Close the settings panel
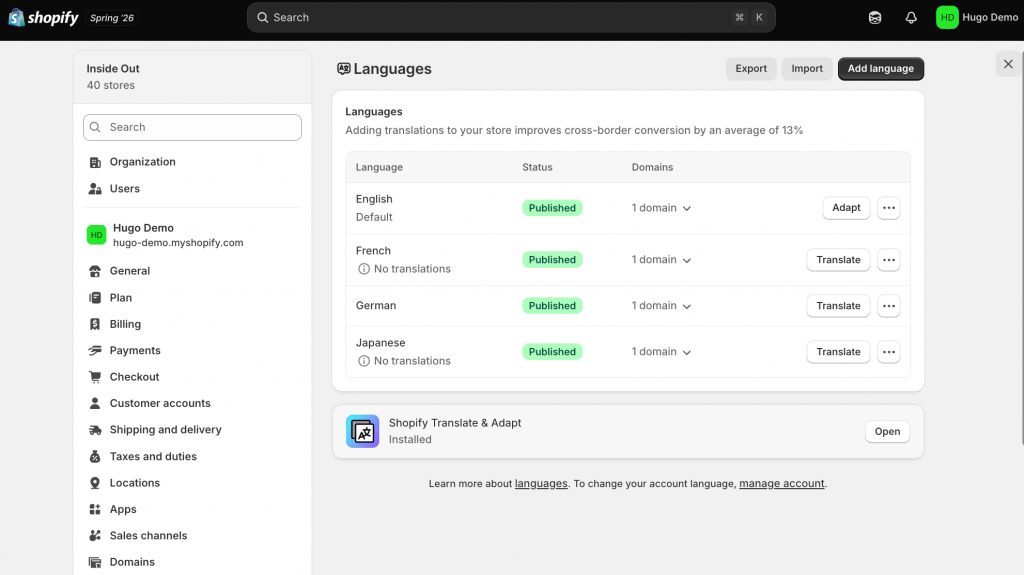 coord(1008,64)
